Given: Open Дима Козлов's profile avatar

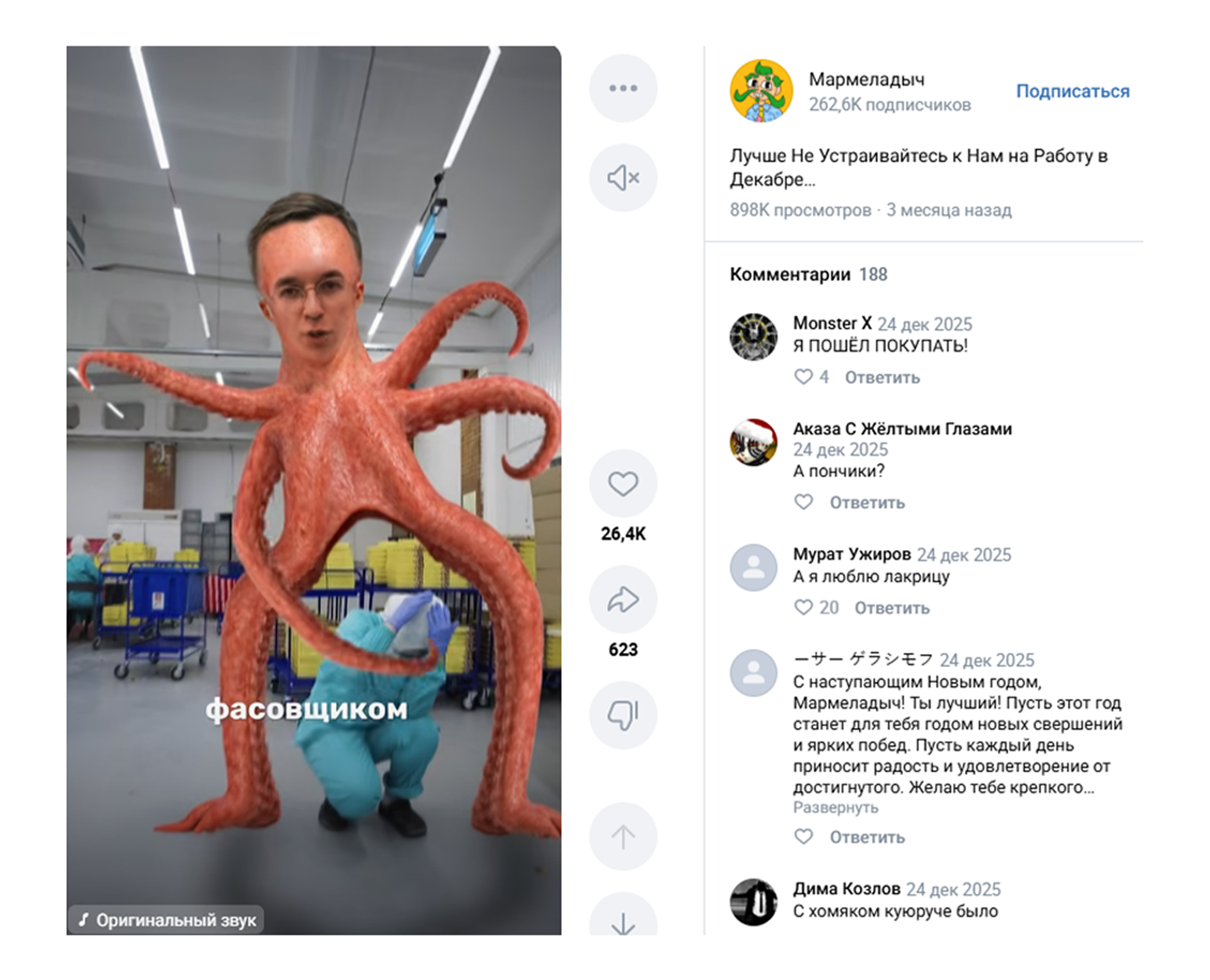Looking at the screenshot, I should tap(753, 902).
